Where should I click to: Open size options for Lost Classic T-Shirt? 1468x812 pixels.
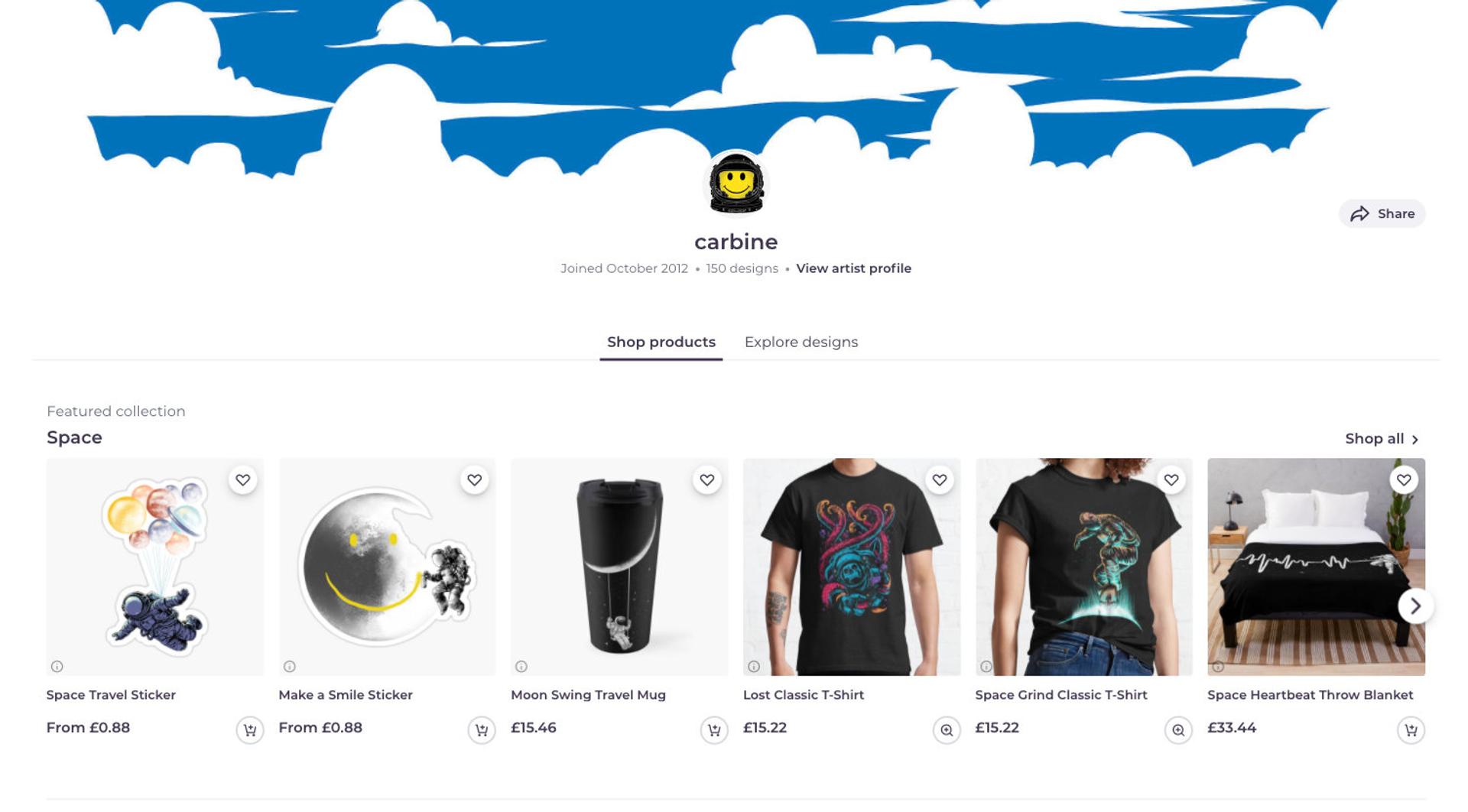pos(946,730)
